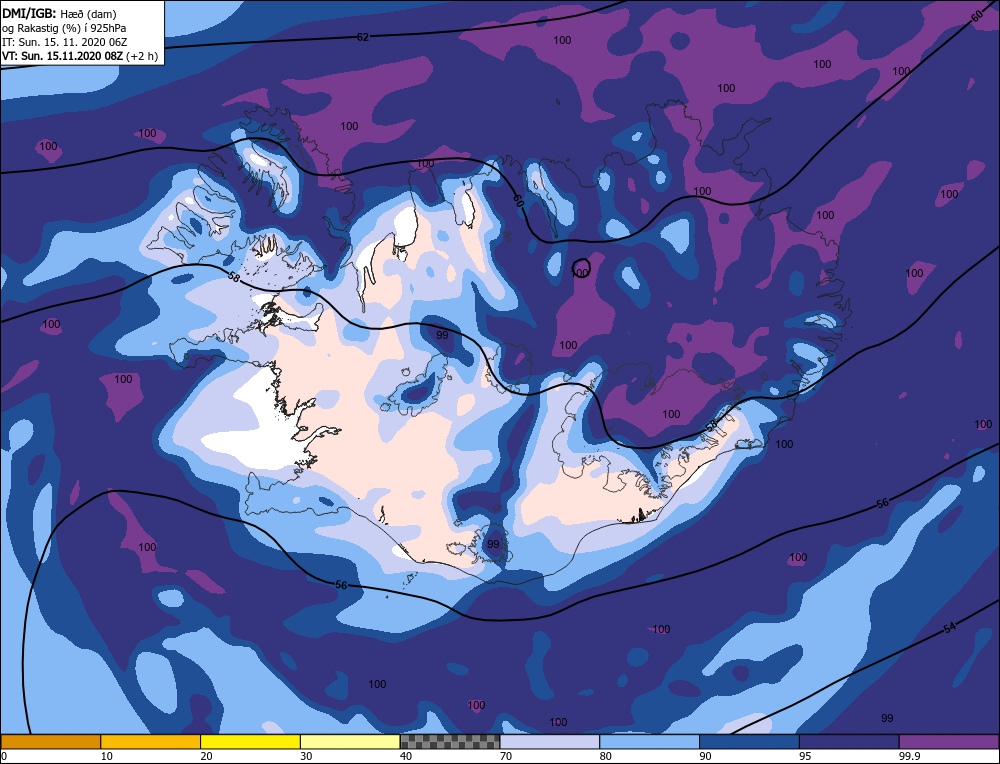Image resolution: width=1000 pixels, height=764 pixels.
Task: Click the gray checkered 40–70 legend swatch
Action: point(450,742)
